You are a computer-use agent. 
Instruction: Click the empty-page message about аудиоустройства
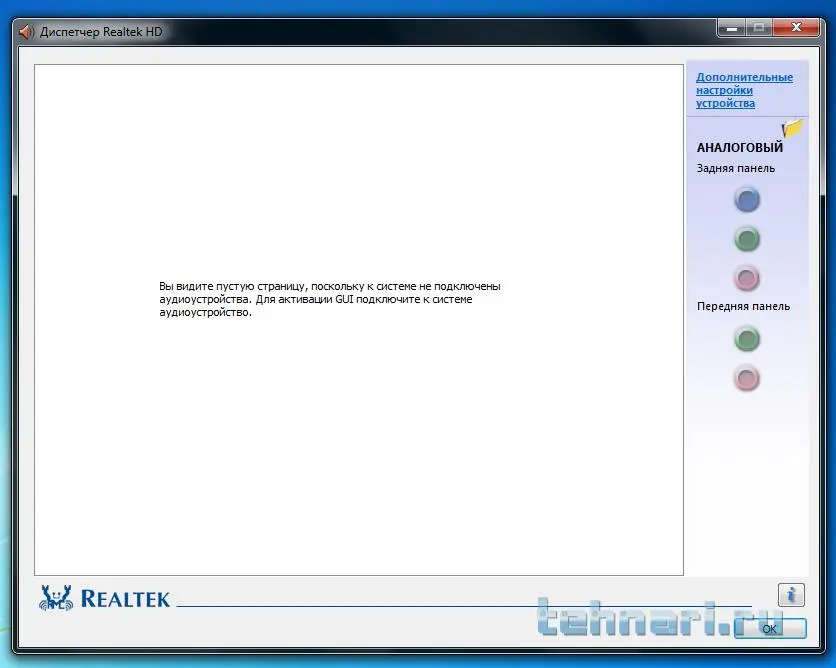click(x=329, y=299)
